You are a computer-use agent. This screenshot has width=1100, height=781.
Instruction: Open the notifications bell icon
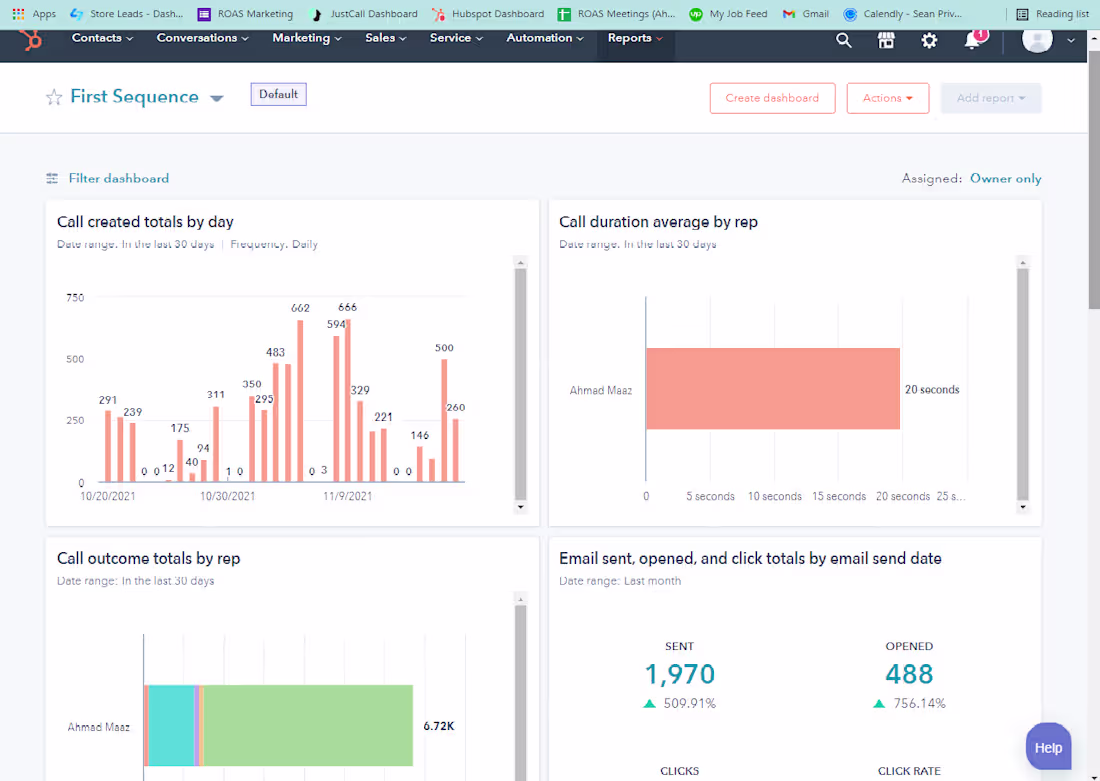[x=973, y=40]
